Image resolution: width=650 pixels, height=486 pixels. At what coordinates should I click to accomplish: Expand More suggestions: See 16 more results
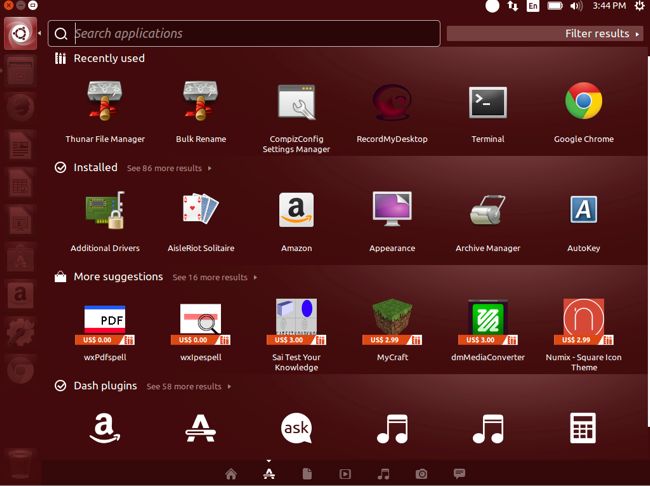pos(215,277)
